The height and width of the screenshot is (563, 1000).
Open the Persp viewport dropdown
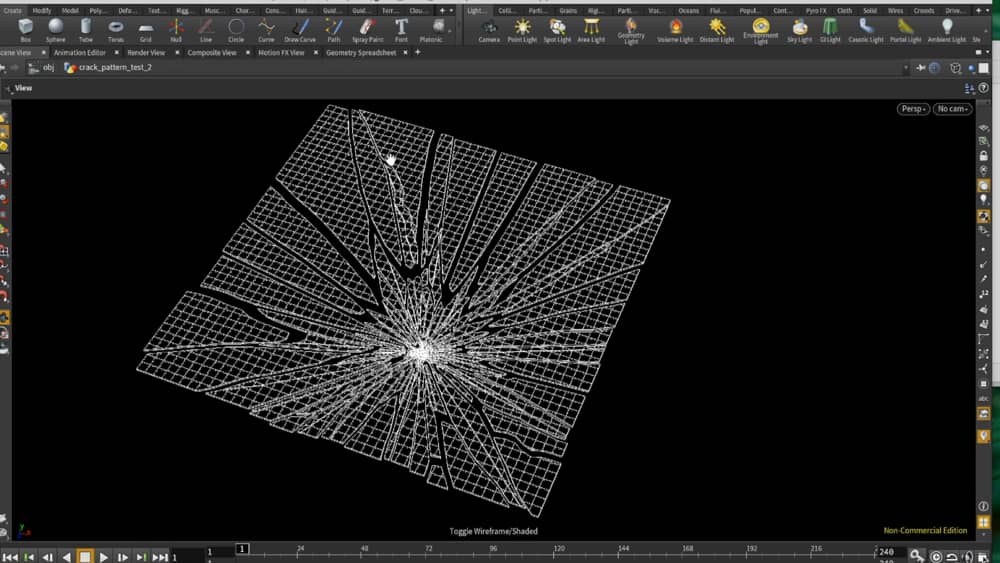click(913, 108)
